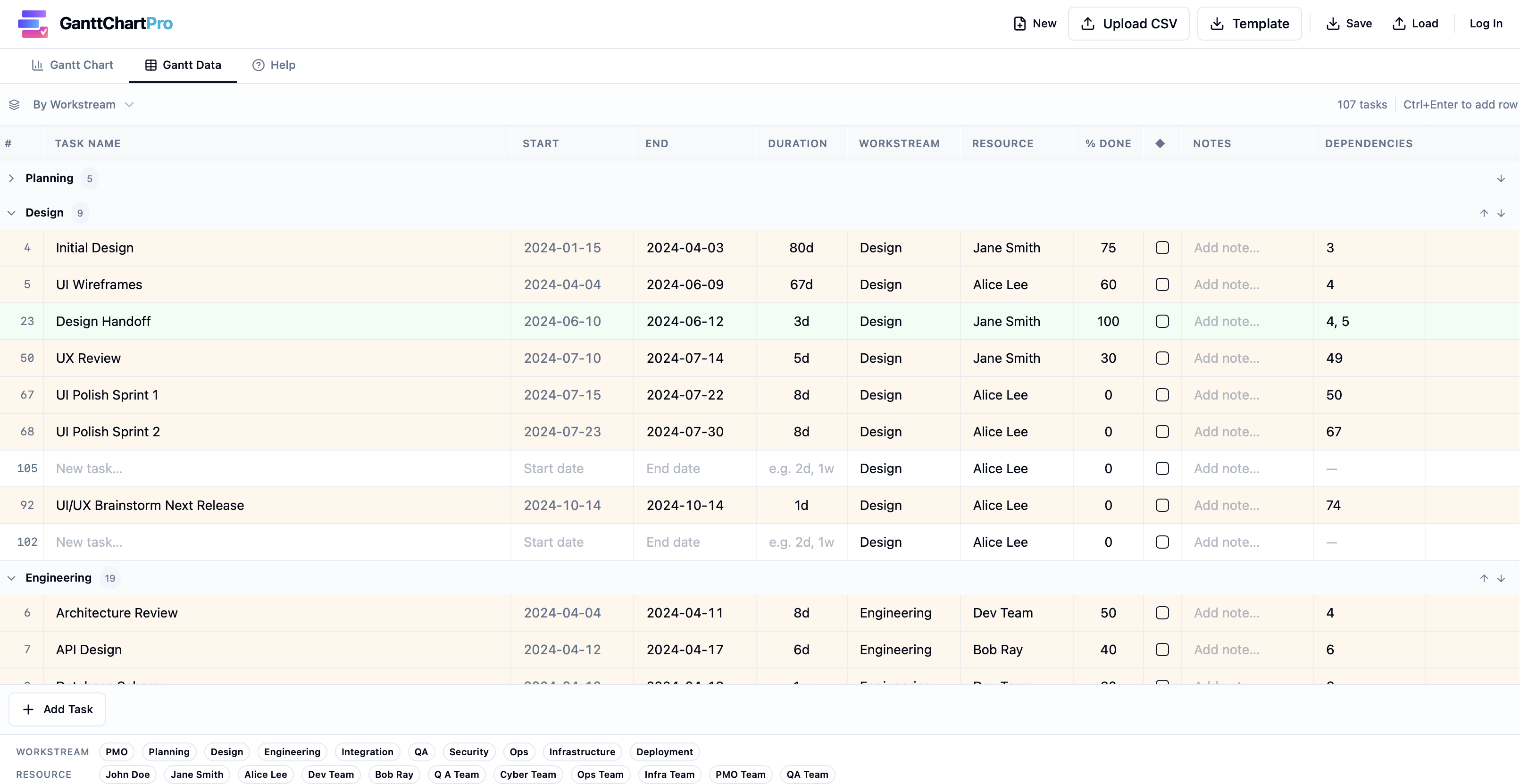Screen dimensions: 1520x784
Task: Expand the Planning section
Action: 11,177
